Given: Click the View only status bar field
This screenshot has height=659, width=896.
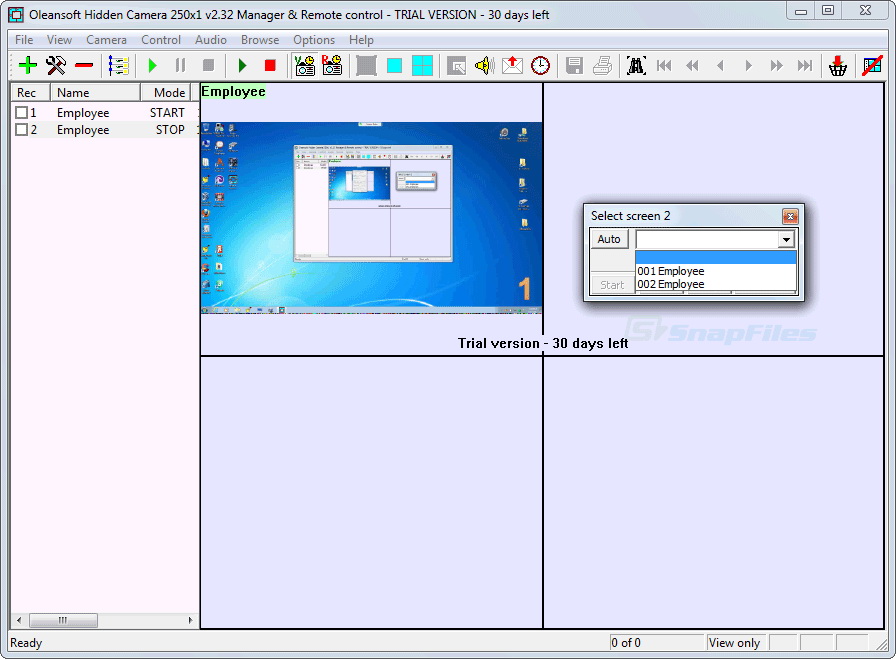Looking at the screenshot, I should point(736,643).
